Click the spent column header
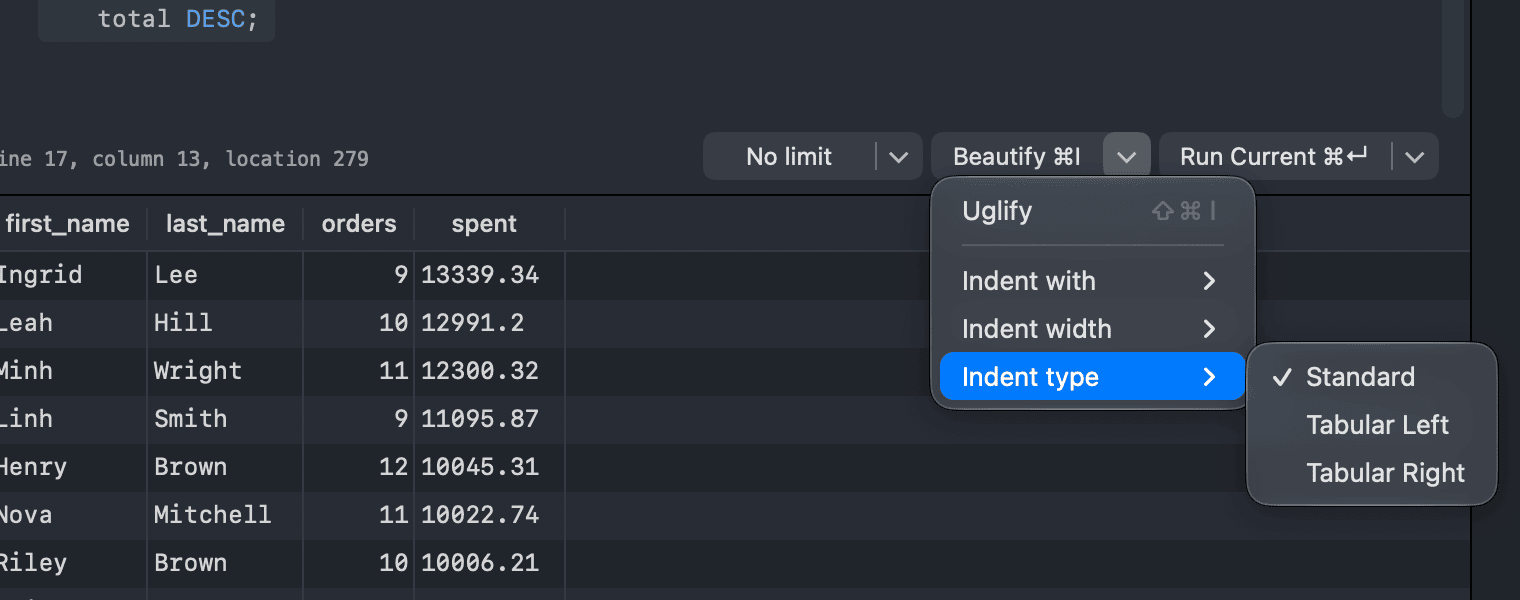 (489, 224)
